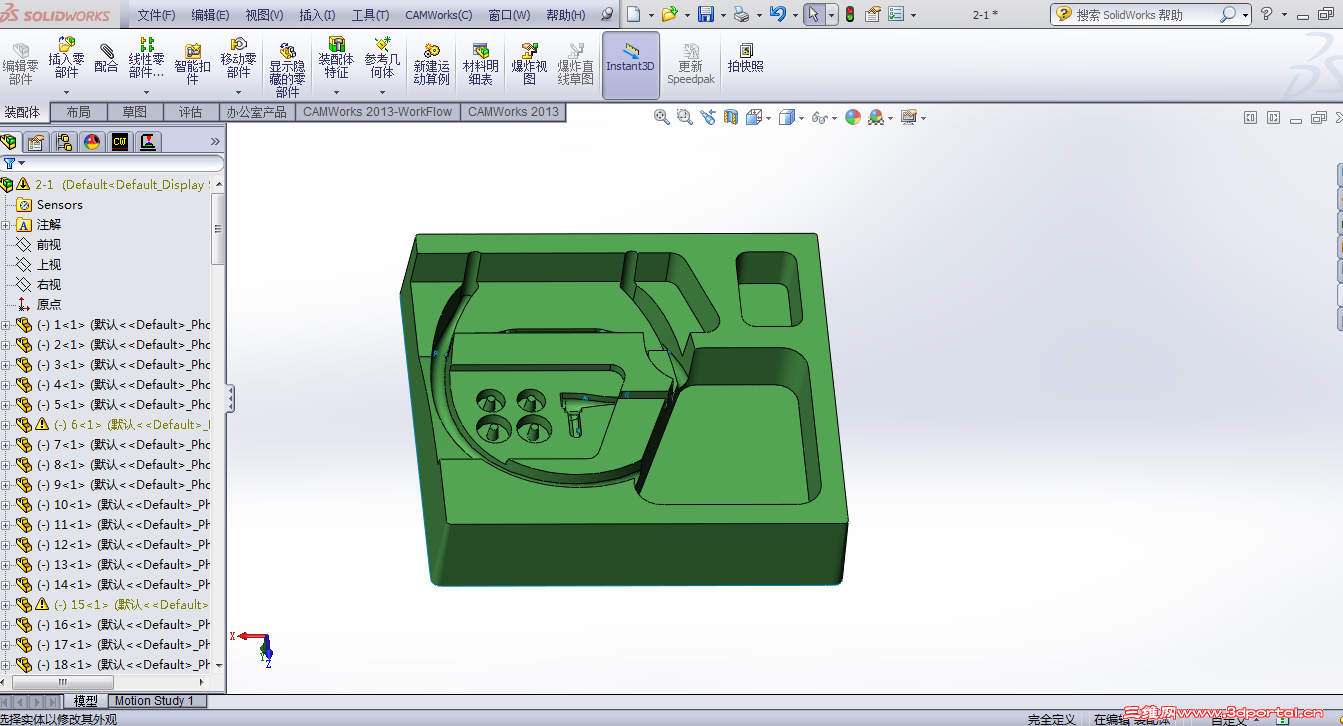This screenshot has height=726, width=1343.
Task: Click the Smart Fasteners (智能扣件) tool
Action: point(193,64)
